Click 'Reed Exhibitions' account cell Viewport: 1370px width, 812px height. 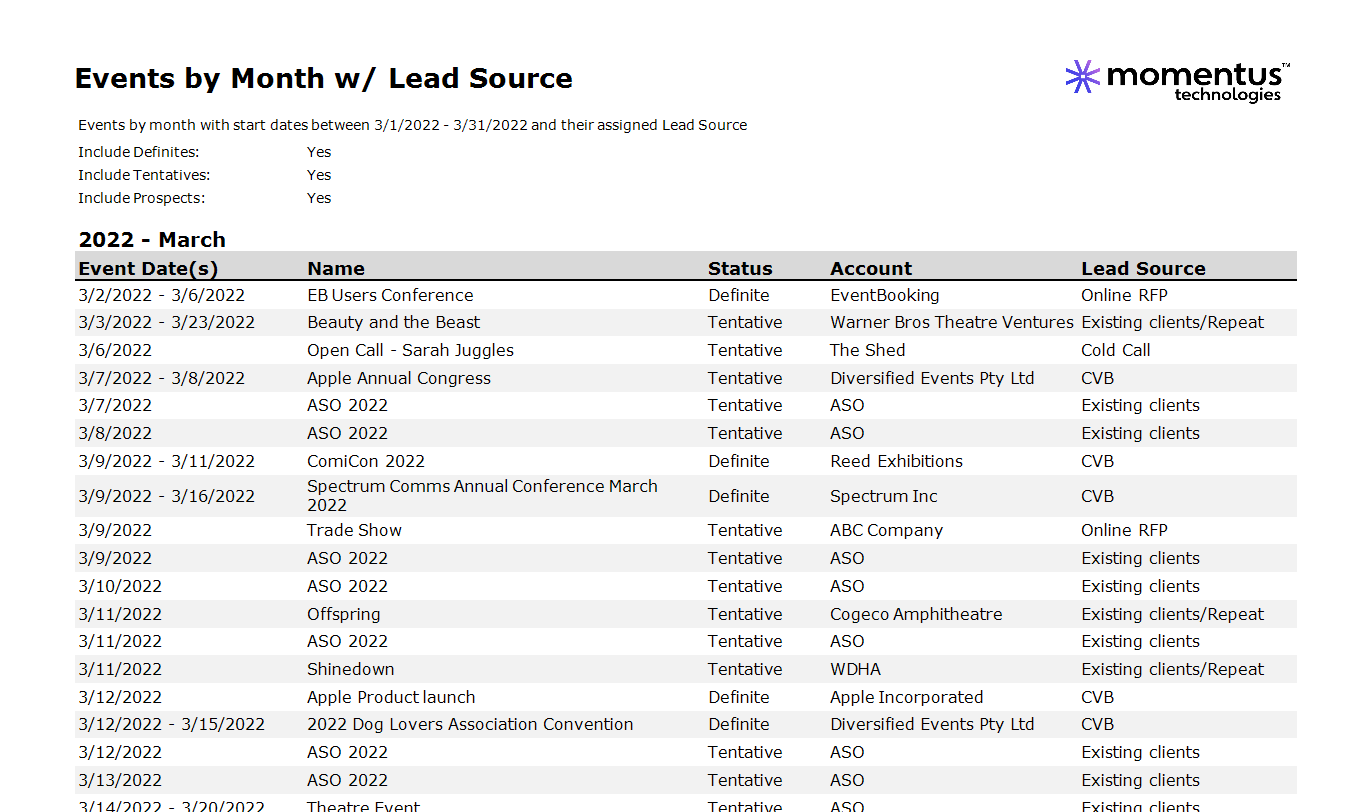pos(897,461)
